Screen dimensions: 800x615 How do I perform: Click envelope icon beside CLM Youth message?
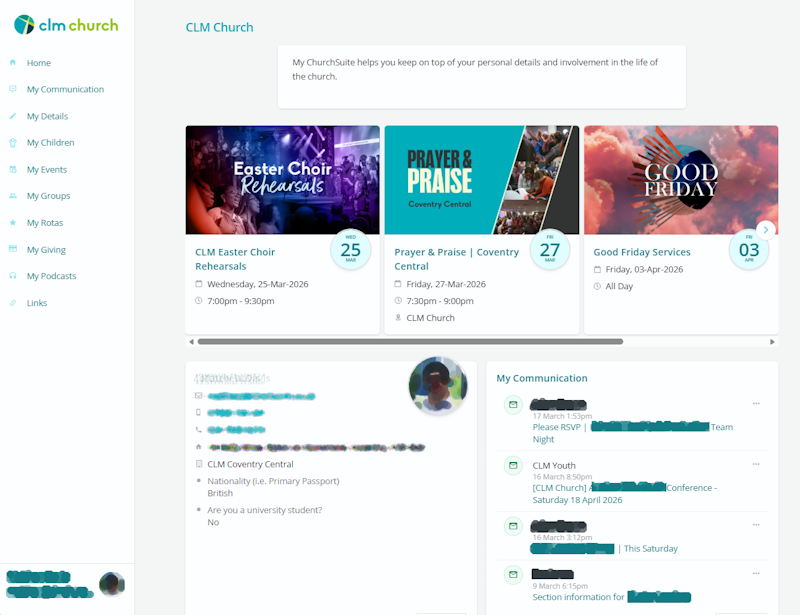coord(513,465)
